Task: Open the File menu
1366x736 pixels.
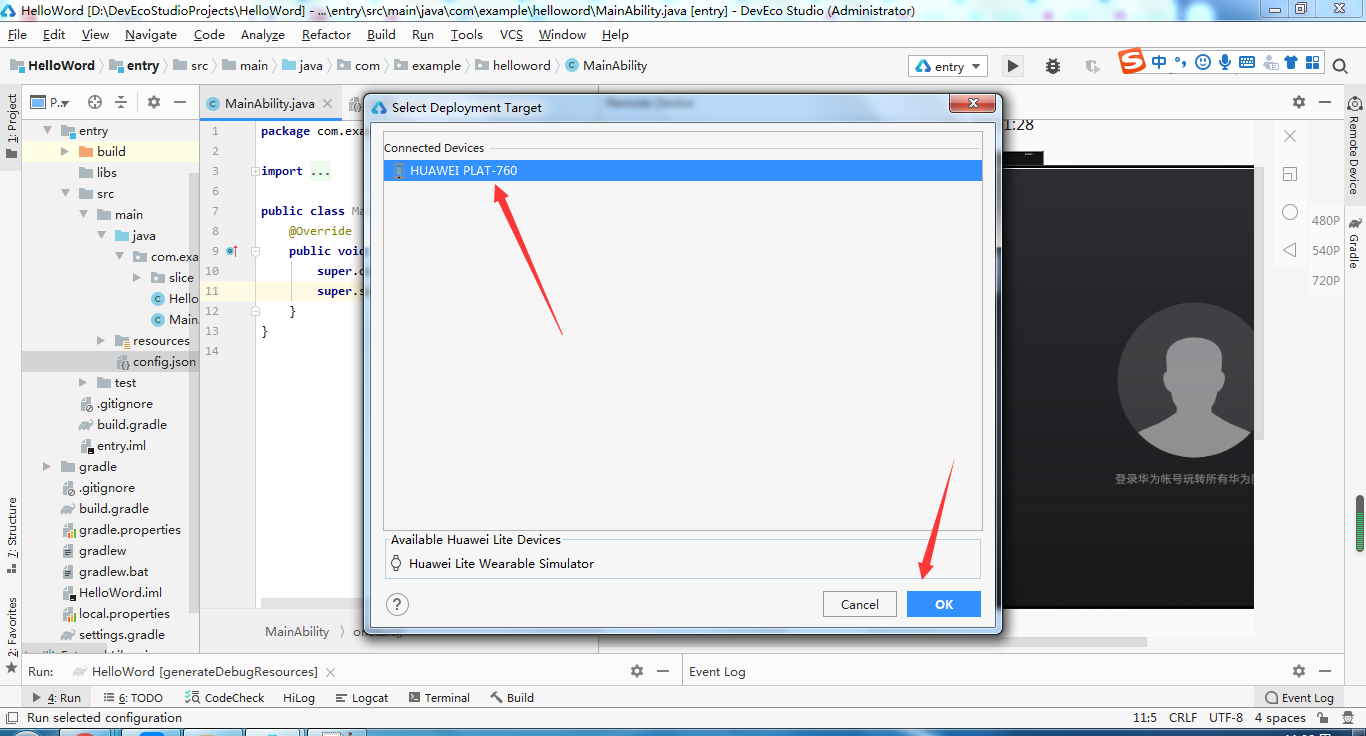Action: tap(17, 35)
